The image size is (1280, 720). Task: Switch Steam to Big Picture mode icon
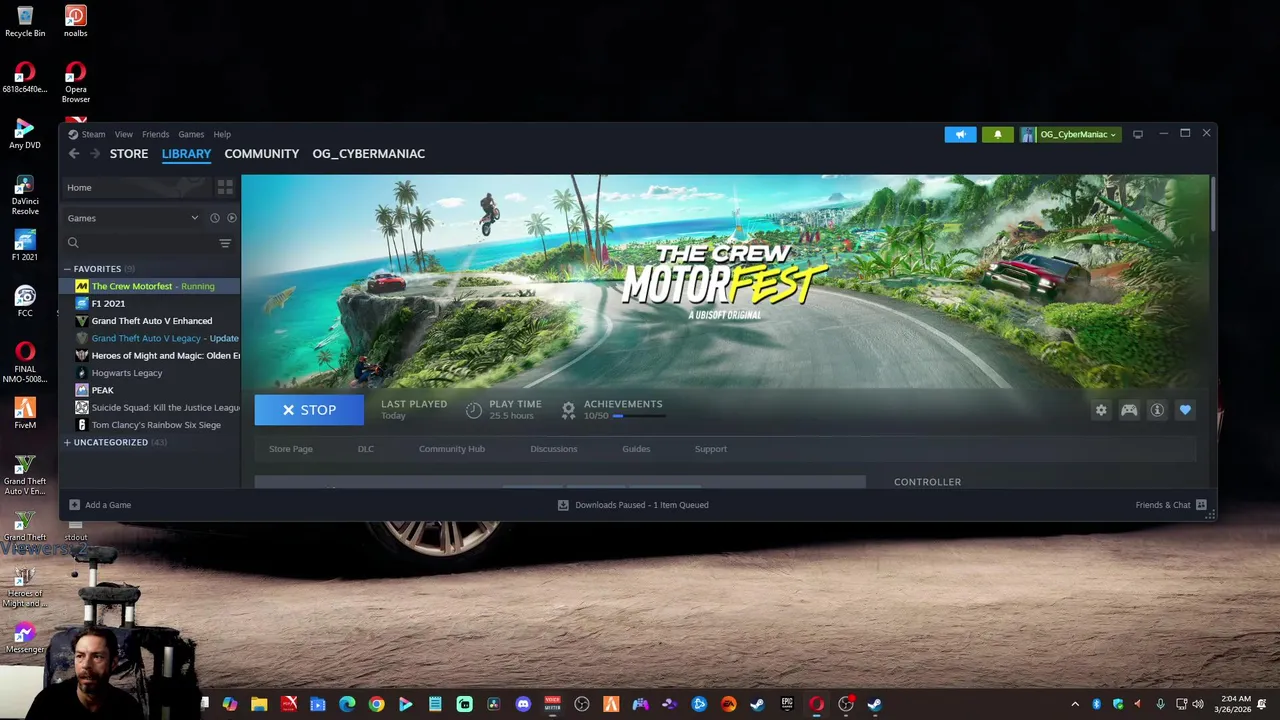pyautogui.click(x=1138, y=134)
